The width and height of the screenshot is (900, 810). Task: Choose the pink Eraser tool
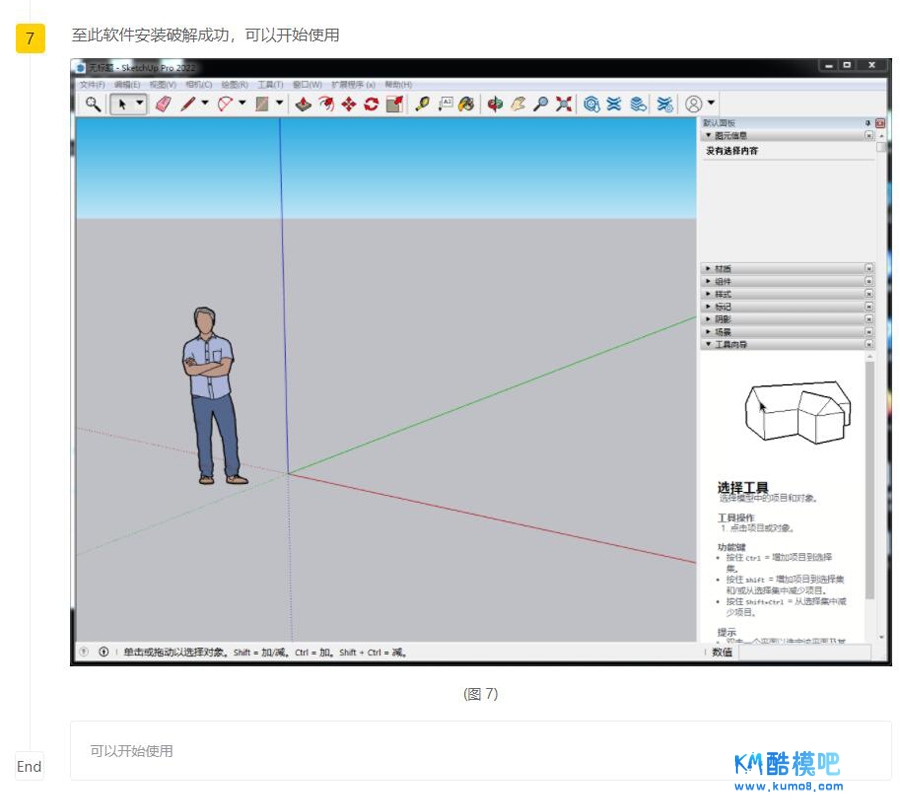tap(164, 104)
